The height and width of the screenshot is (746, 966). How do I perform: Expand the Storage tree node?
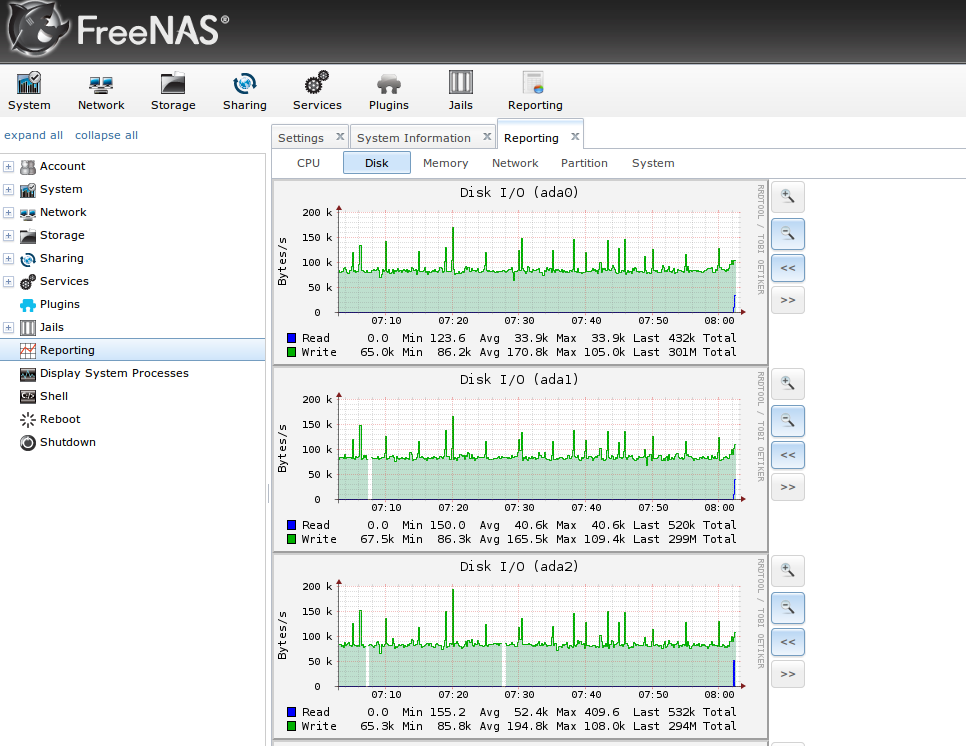(9, 235)
